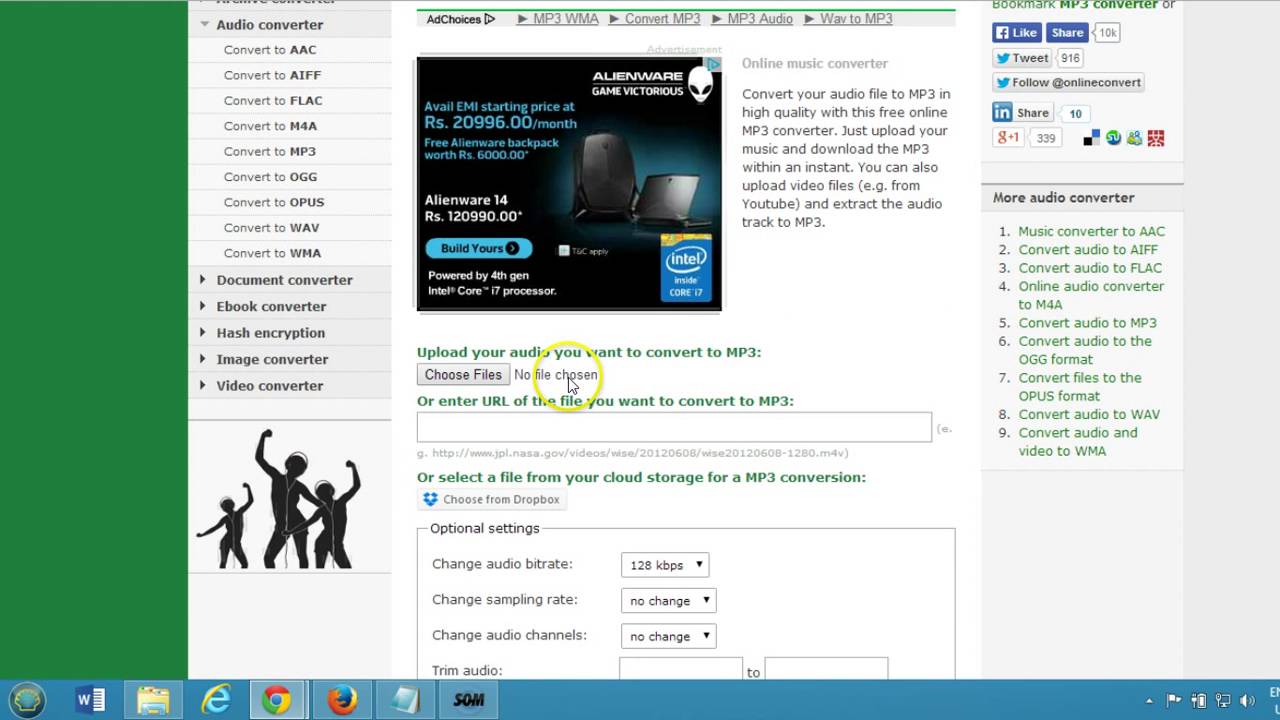Open Internet Explorer from taskbar
1280x720 pixels.
pos(215,700)
